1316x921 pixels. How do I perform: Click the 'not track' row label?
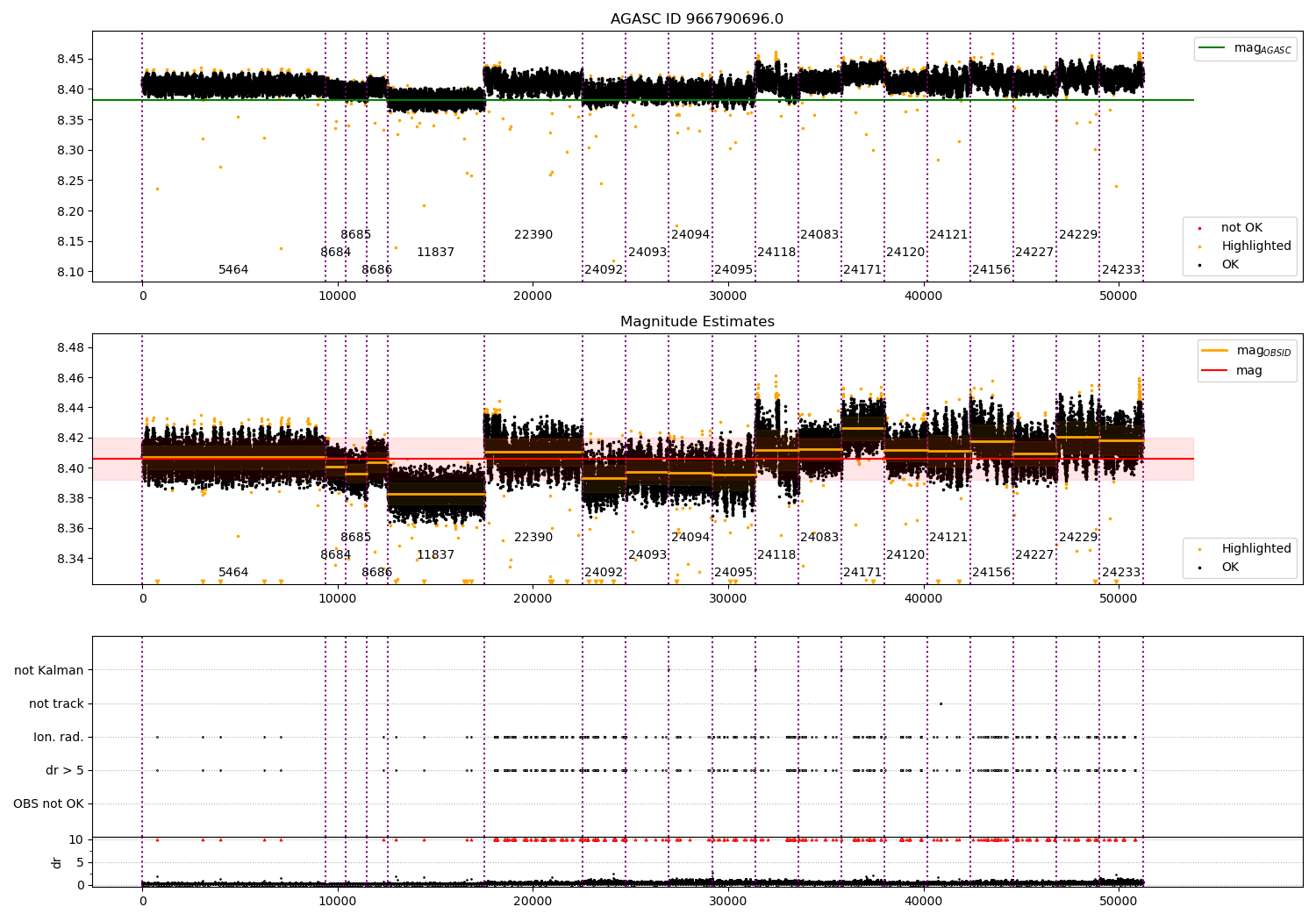tap(56, 703)
